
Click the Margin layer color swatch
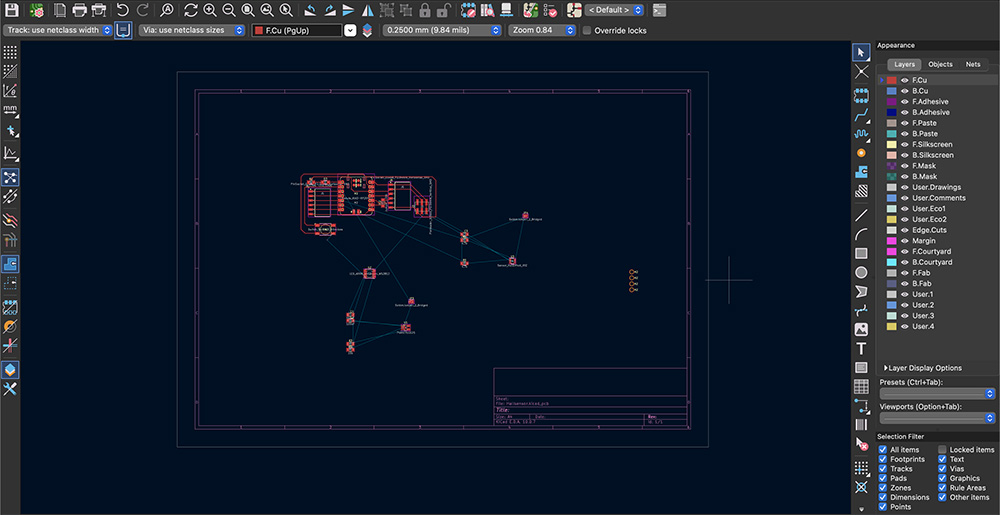click(x=892, y=241)
